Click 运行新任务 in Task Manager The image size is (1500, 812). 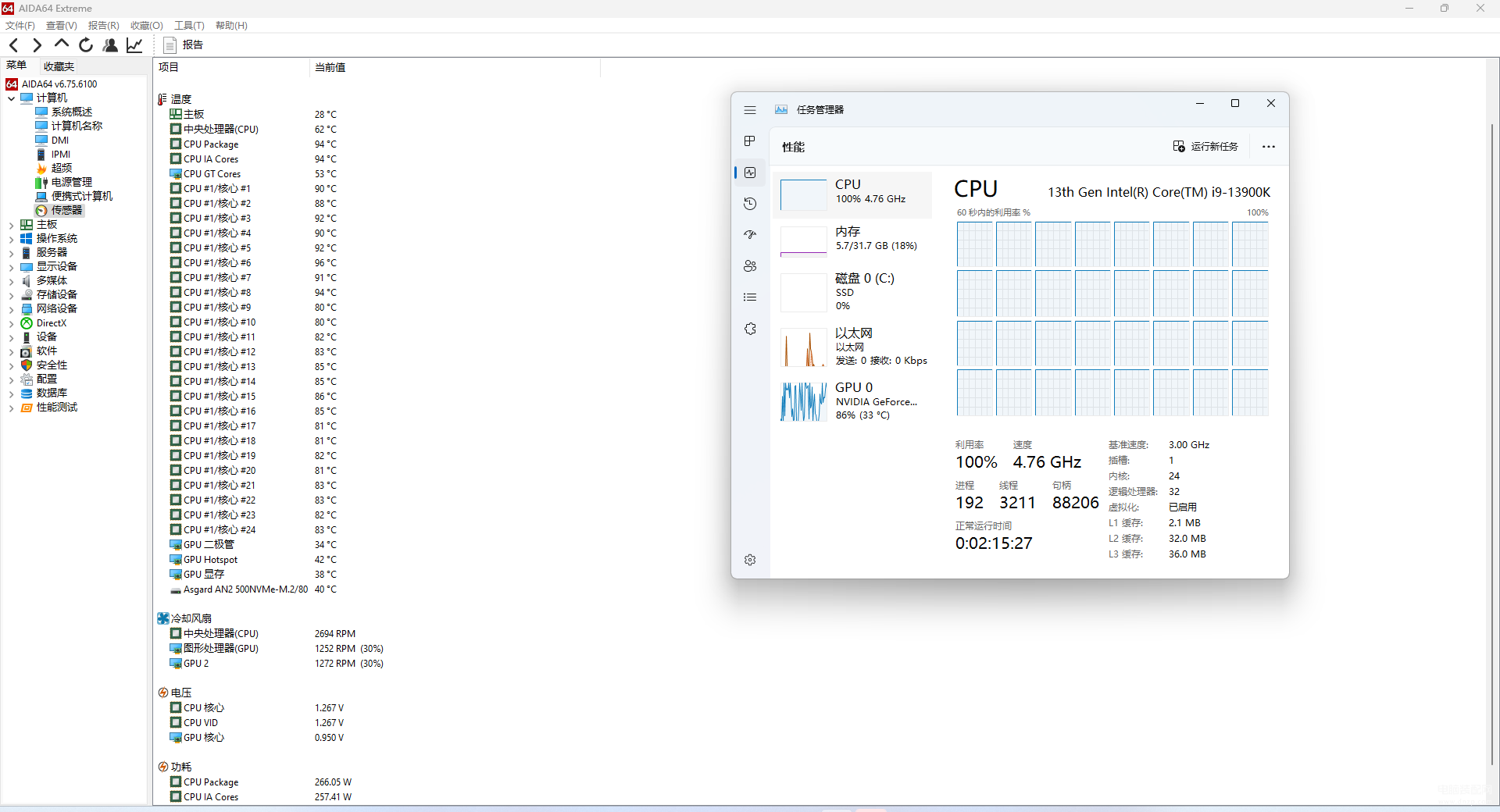coord(1205,147)
